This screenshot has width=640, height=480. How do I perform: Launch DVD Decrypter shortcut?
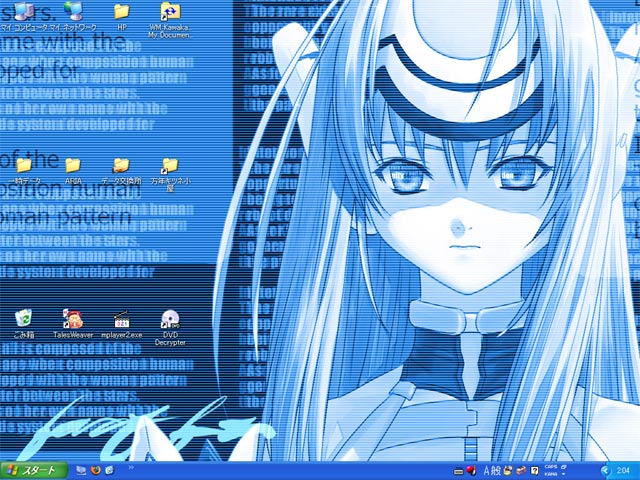(170, 328)
